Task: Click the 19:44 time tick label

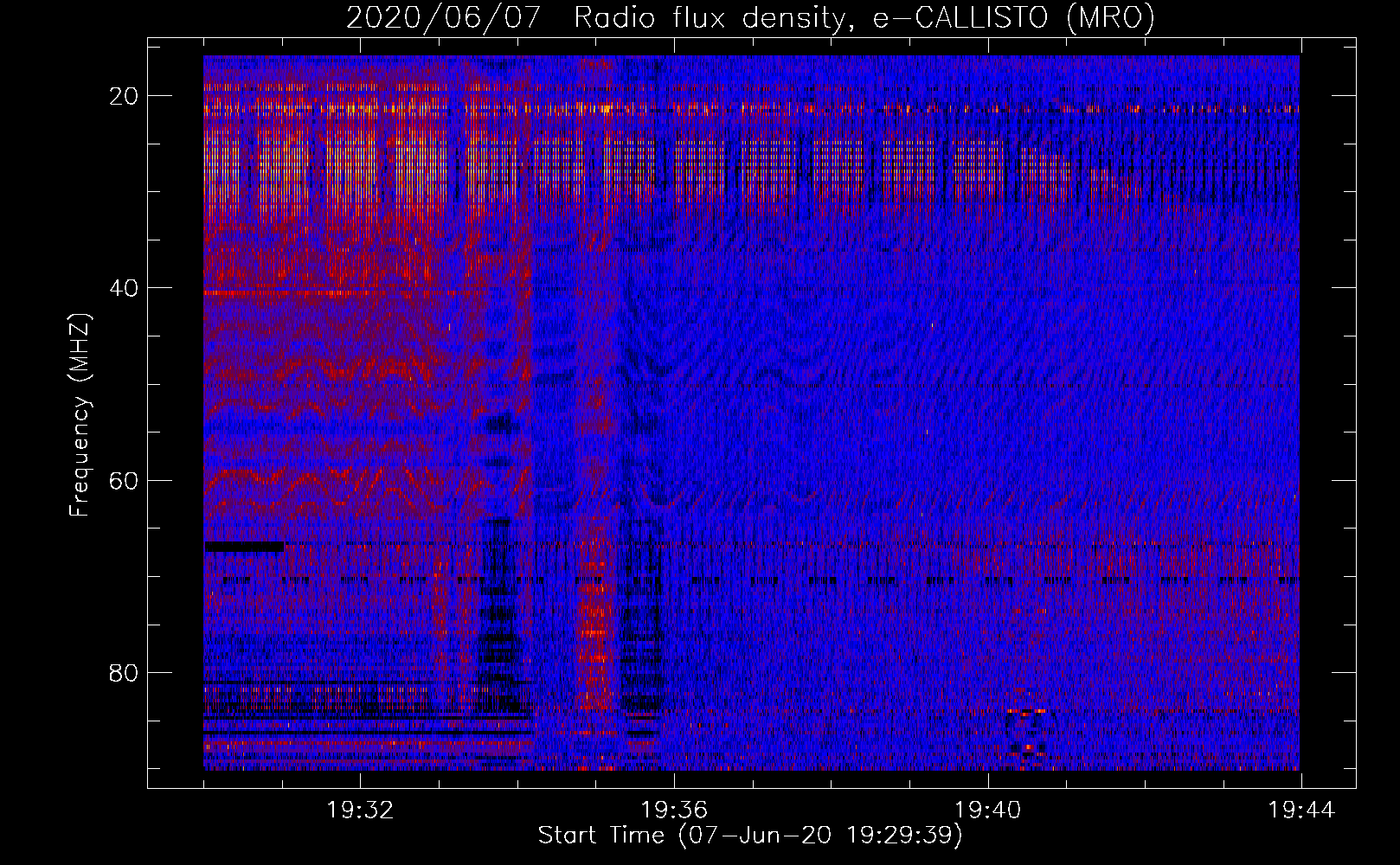Action: coord(1301,810)
